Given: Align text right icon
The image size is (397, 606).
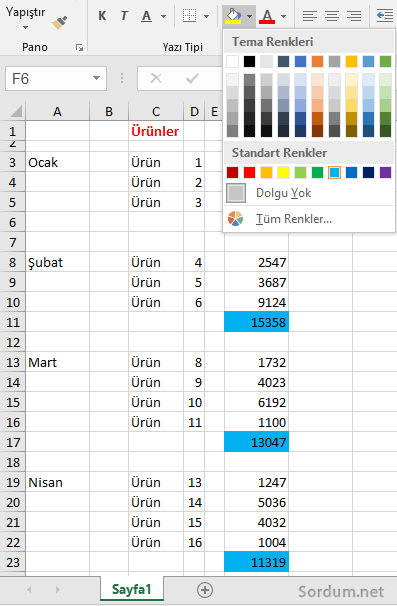Looking at the screenshot, I should [354, 16].
